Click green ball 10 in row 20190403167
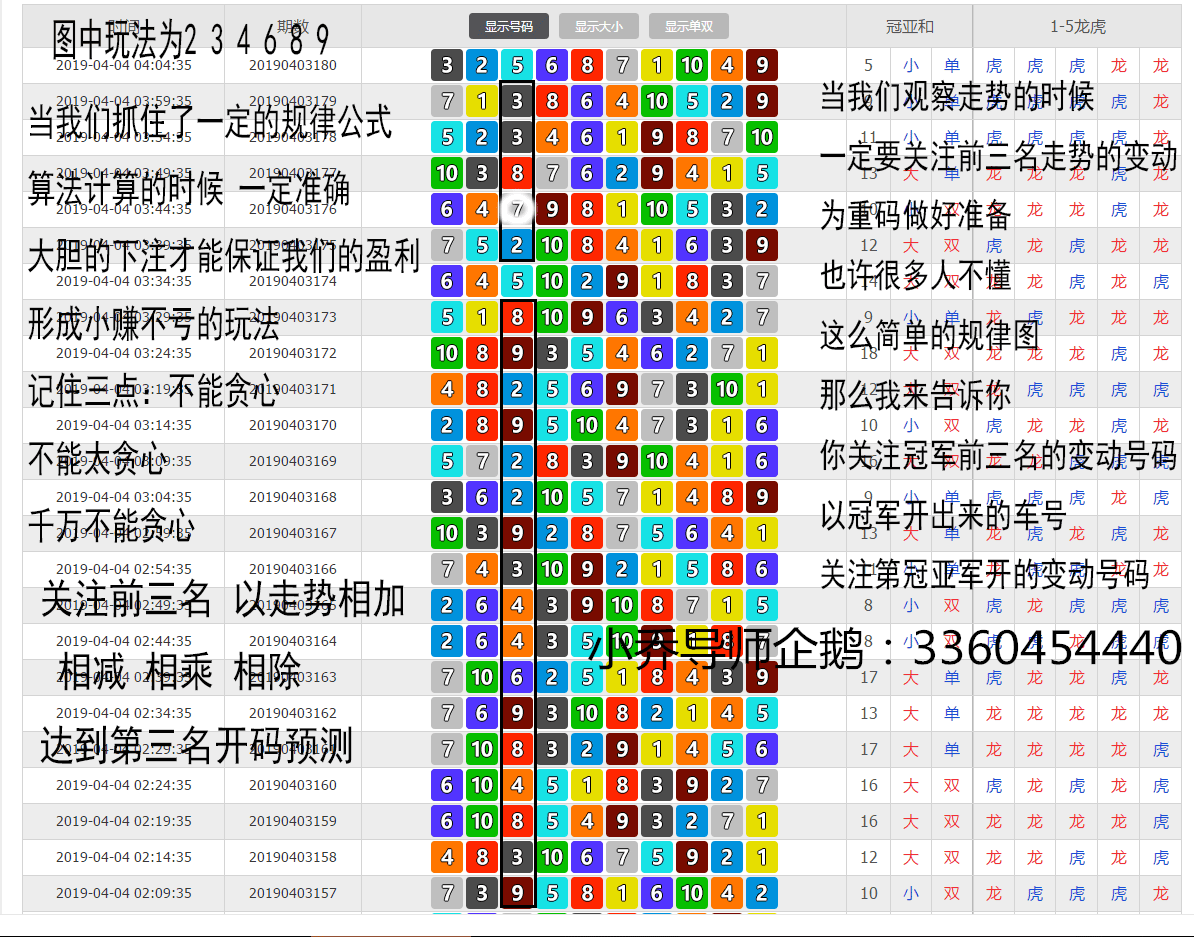The image size is (1194, 937). click(447, 533)
